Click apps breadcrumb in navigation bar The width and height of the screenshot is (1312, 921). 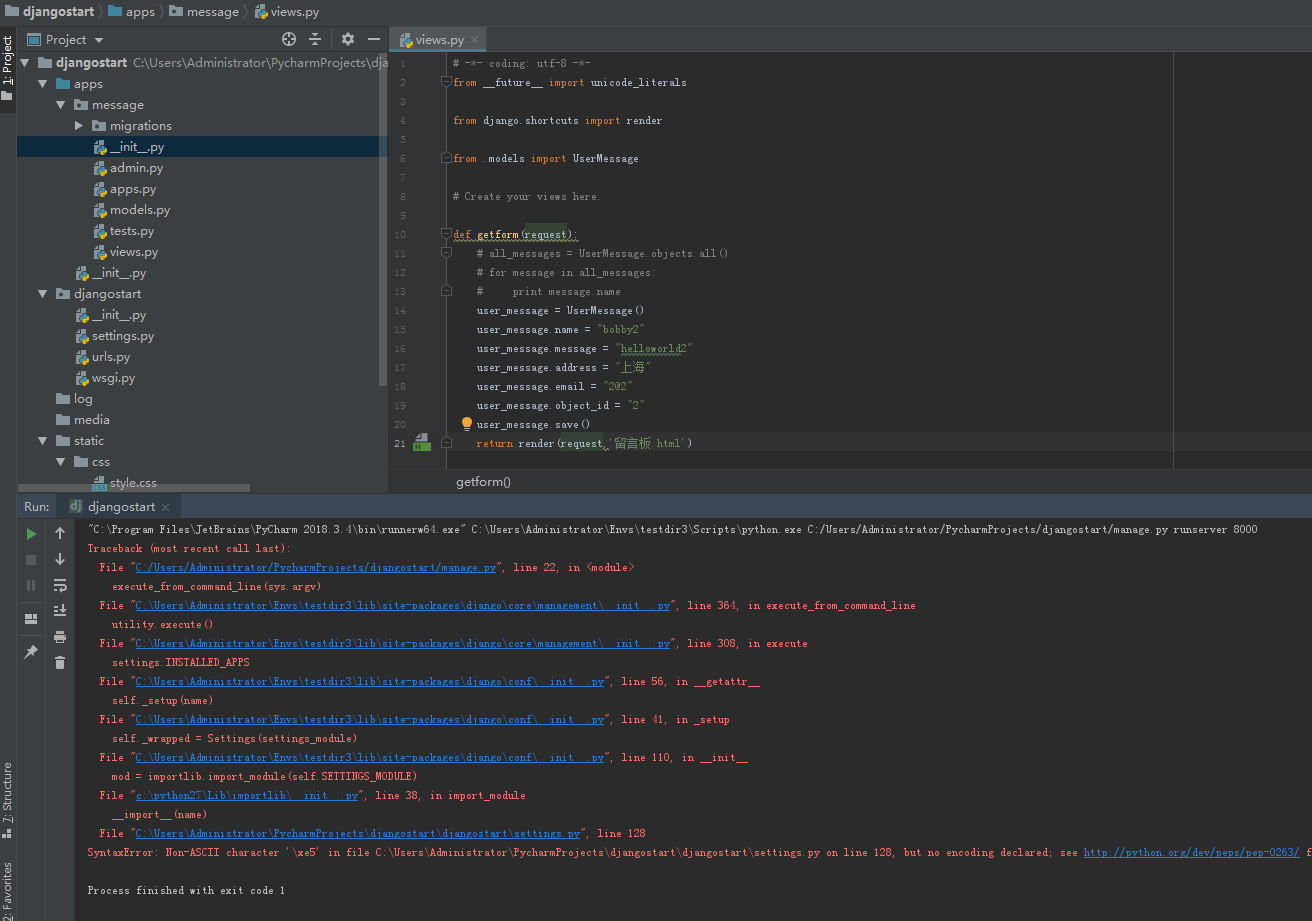[131, 12]
